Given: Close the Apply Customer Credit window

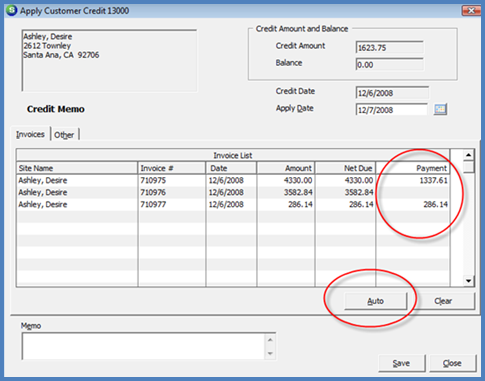Looking at the screenshot, I should click(x=471, y=11).
